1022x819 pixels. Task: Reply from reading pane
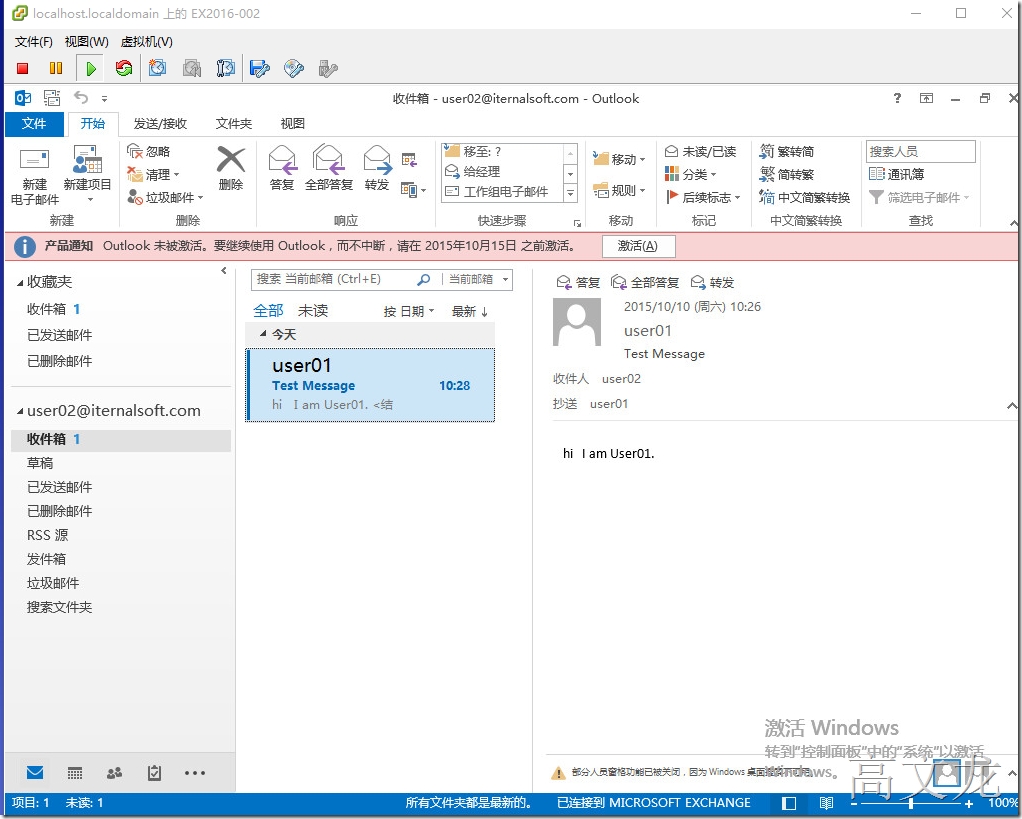[577, 282]
